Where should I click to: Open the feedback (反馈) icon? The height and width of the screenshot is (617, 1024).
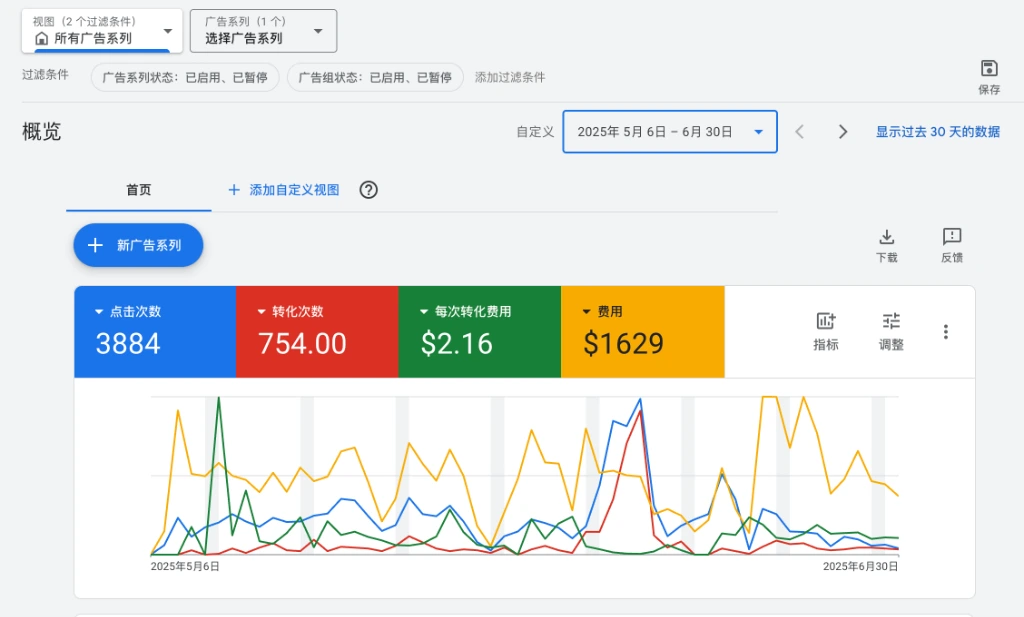tap(952, 236)
